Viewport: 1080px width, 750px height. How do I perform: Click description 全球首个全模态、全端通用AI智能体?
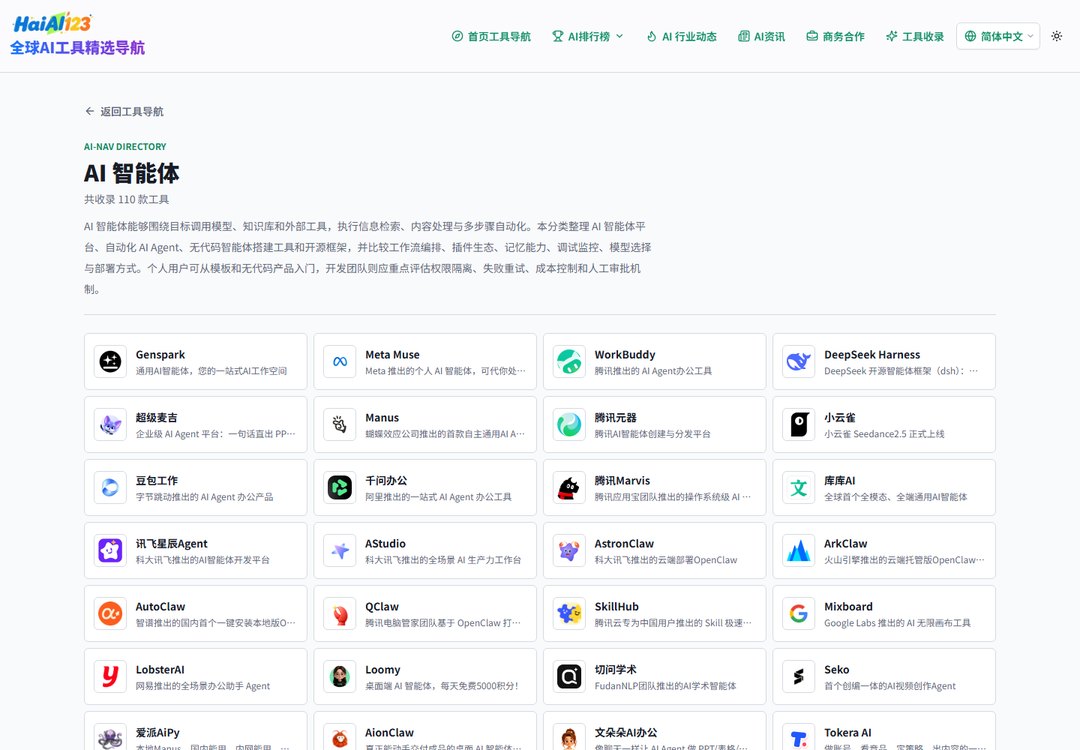tap(895, 497)
